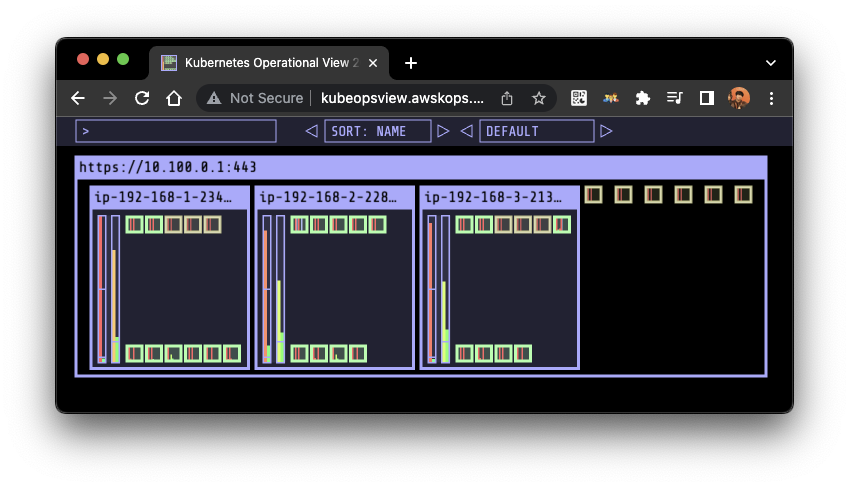Viewport: 849px width, 487px height.
Task: Open a new browser tab with plus
Action: tap(411, 63)
